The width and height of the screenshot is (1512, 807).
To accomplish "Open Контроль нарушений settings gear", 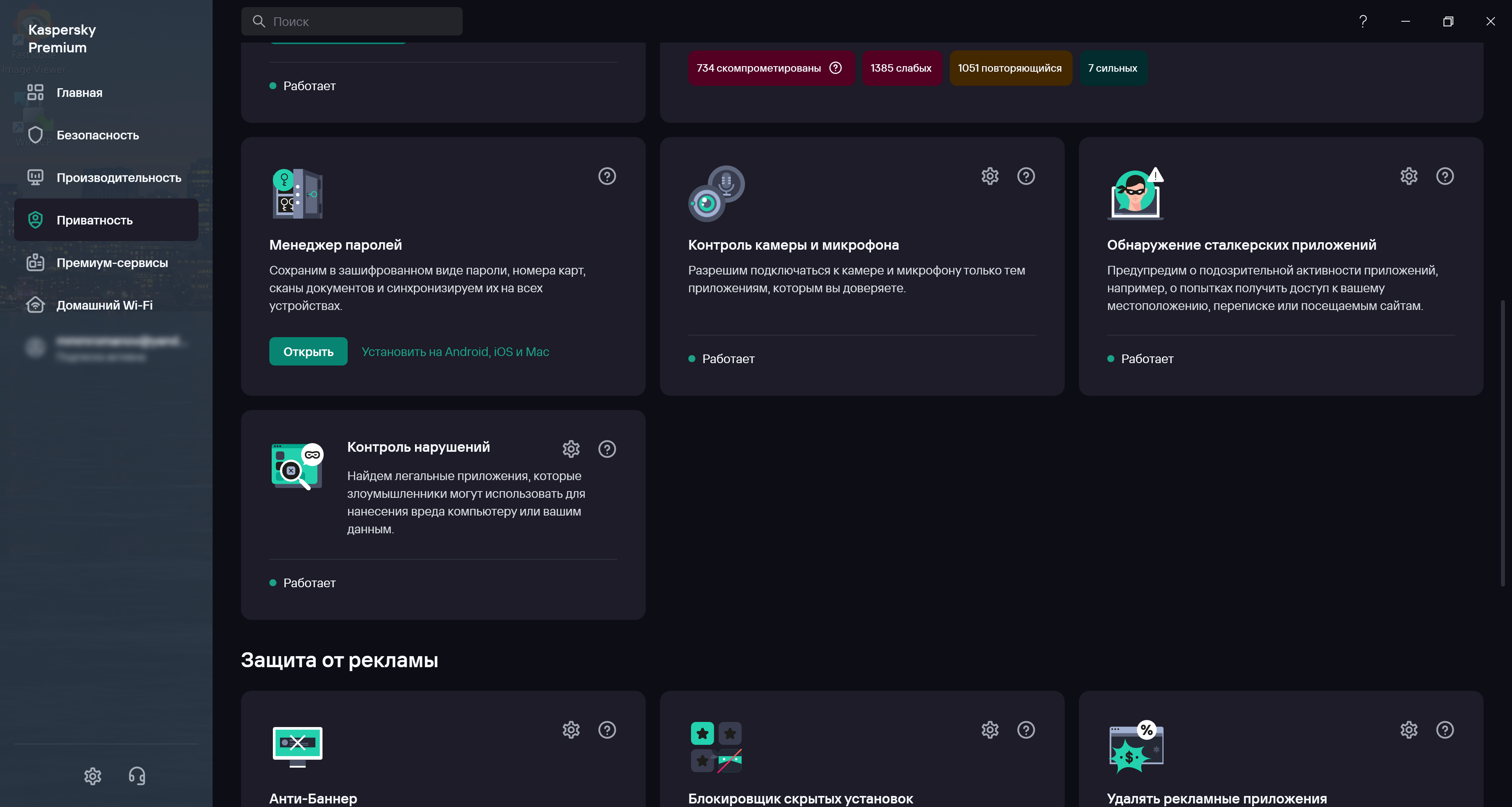I will click(x=571, y=449).
